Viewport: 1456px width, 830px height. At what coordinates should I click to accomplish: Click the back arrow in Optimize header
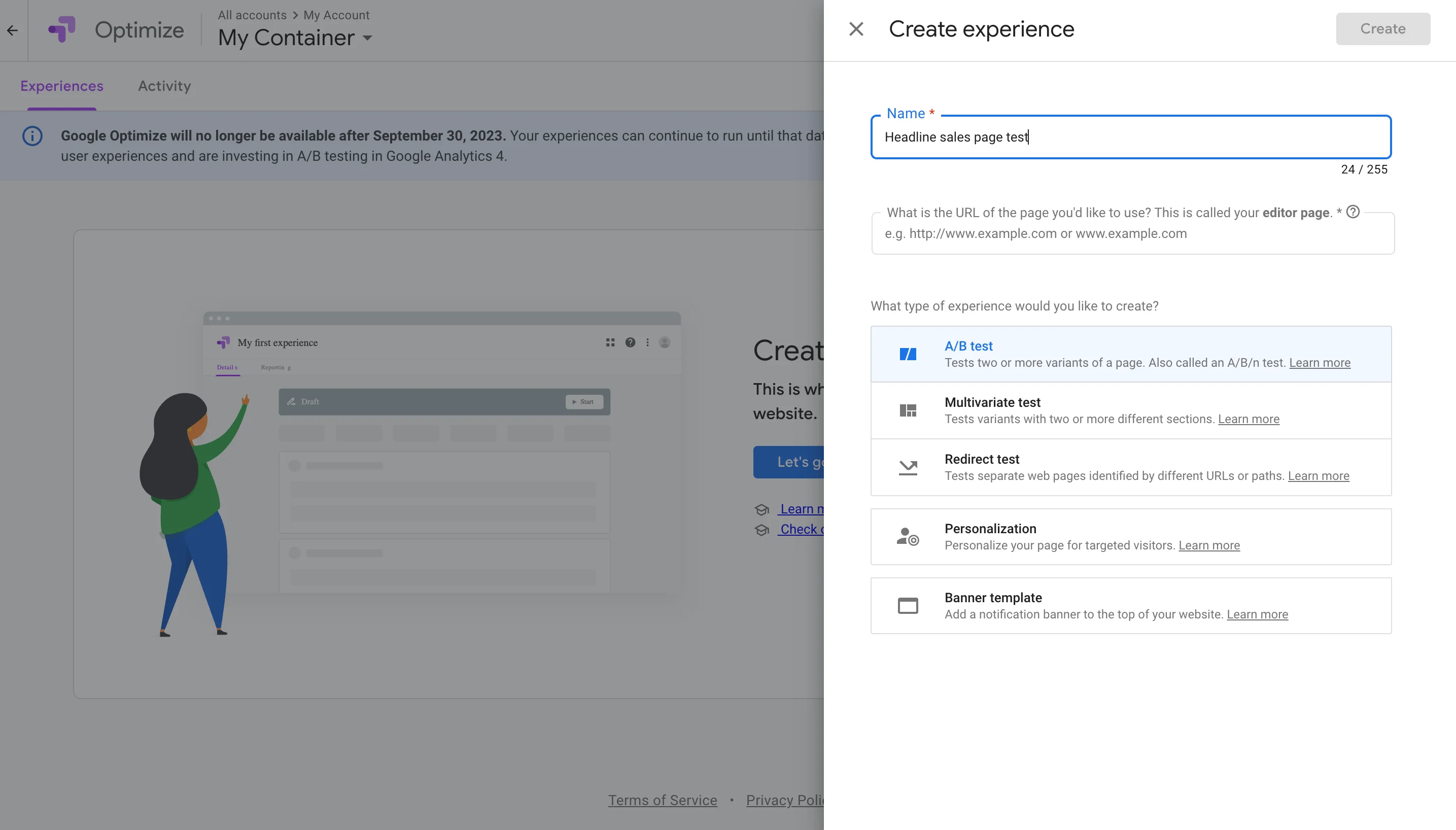[x=13, y=30]
